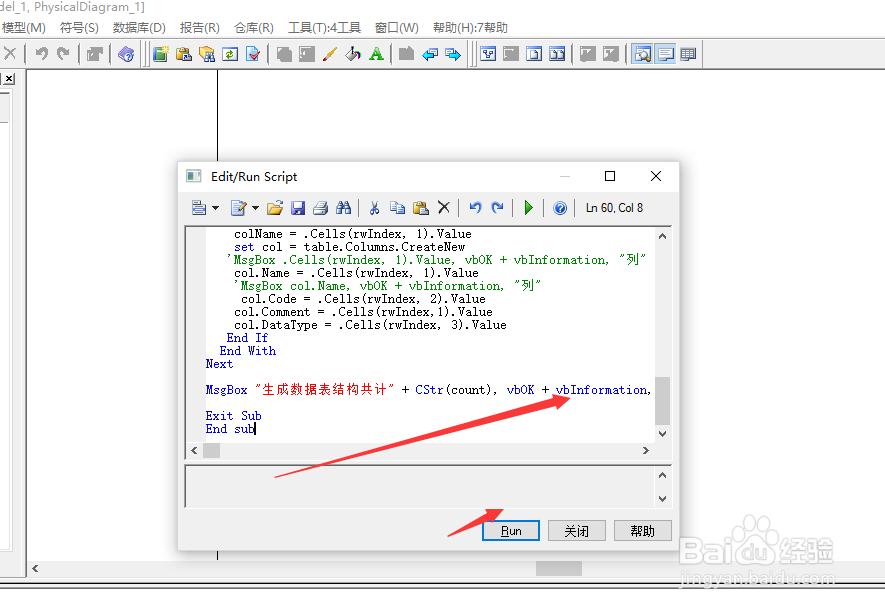Open script editor Help via the question mark icon

[x=560, y=207]
